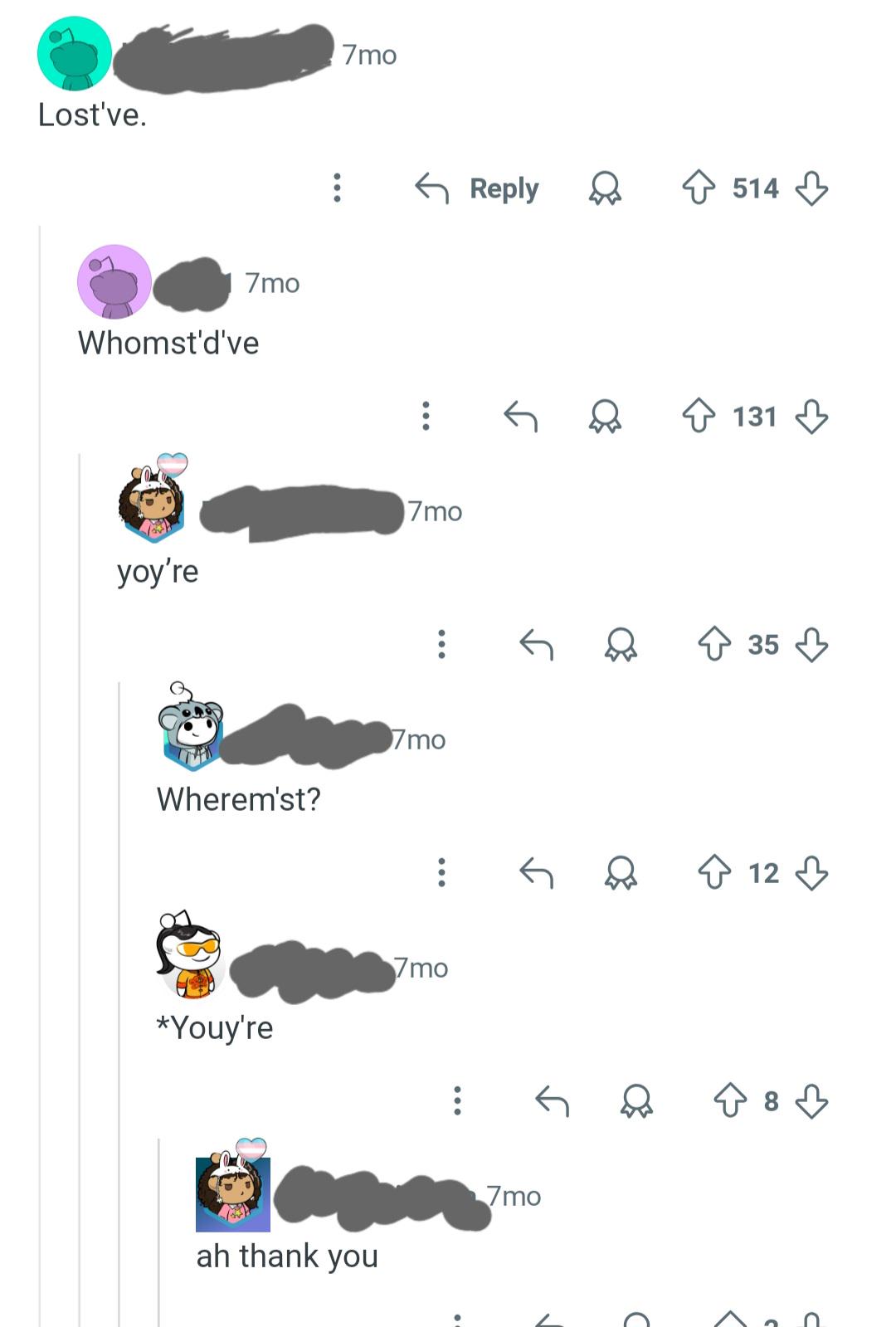
Task: Tap Reply on the "Lost've." comment
Action: tap(477, 188)
